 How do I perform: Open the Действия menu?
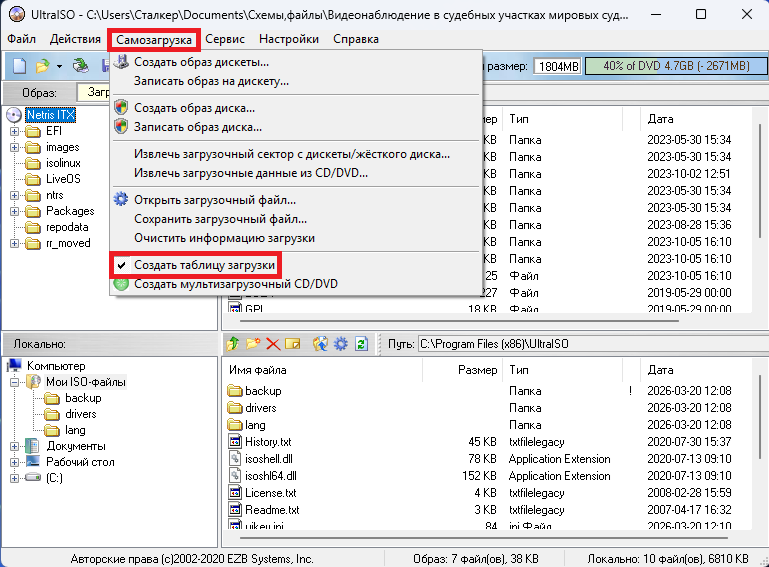coord(75,39)
